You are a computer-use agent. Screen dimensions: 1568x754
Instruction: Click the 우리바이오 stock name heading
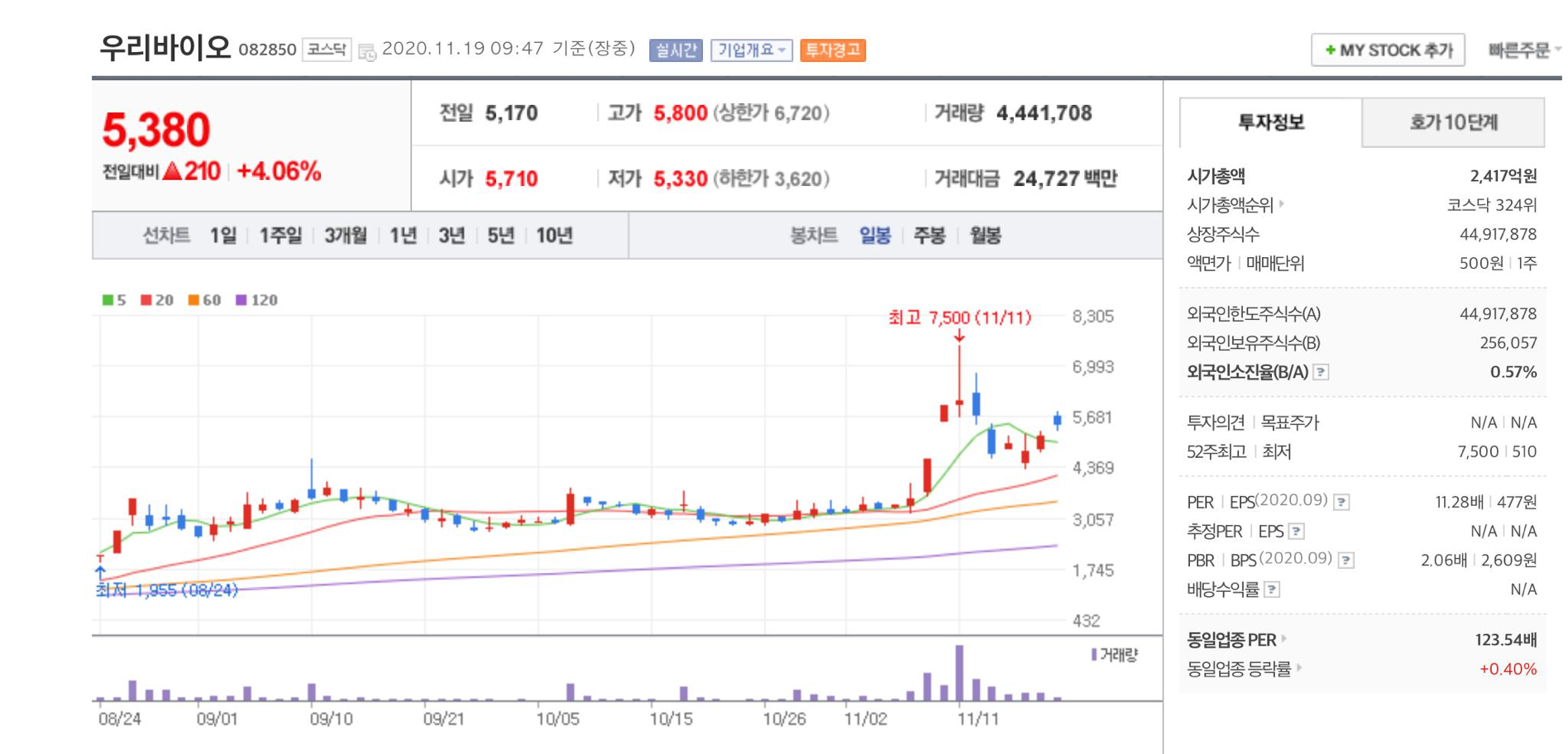click(x=165, y=48)
